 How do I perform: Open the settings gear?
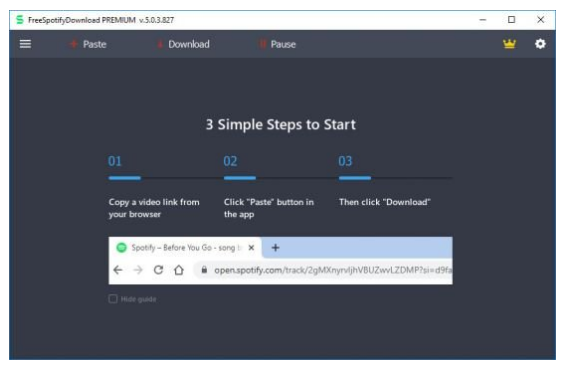[x=540, y=44]
